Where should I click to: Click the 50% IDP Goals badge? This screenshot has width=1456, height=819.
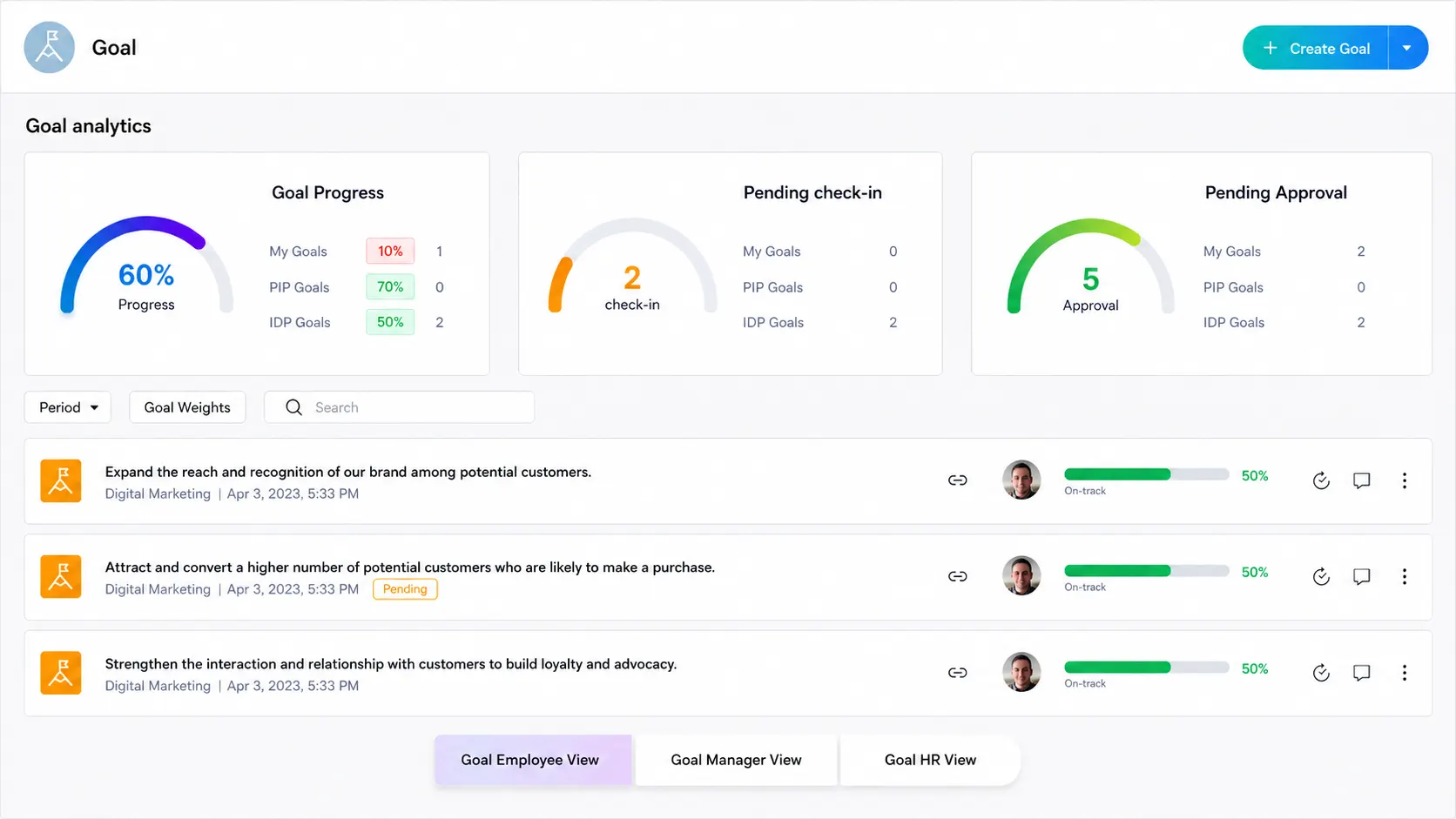(390, 322)
